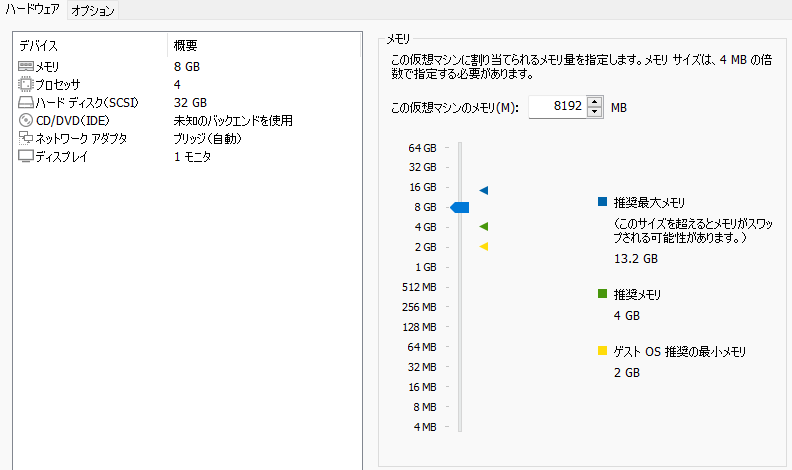Click the MB unit label beside the field
This screenshot has width=792, height=470.
(619, 108)
